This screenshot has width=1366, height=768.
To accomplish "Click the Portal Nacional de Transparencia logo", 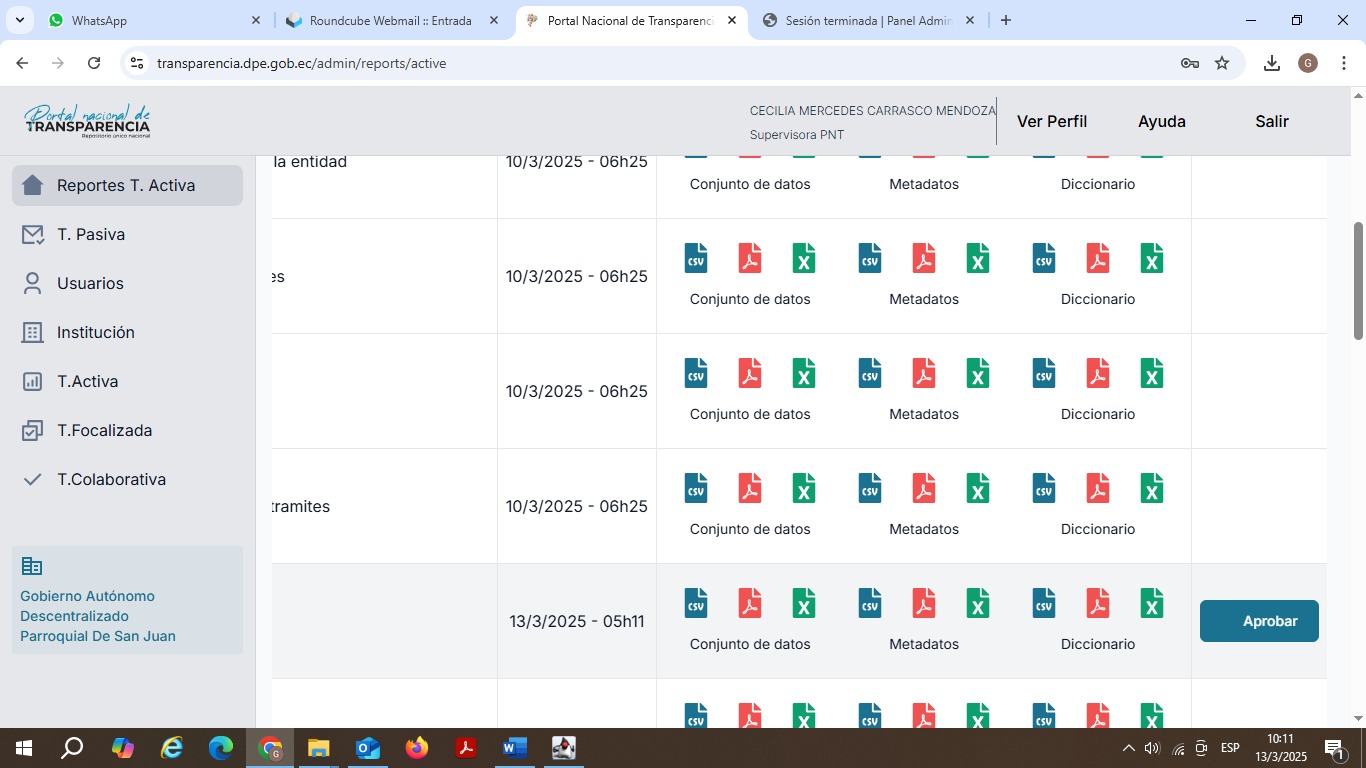I will 88,121.
